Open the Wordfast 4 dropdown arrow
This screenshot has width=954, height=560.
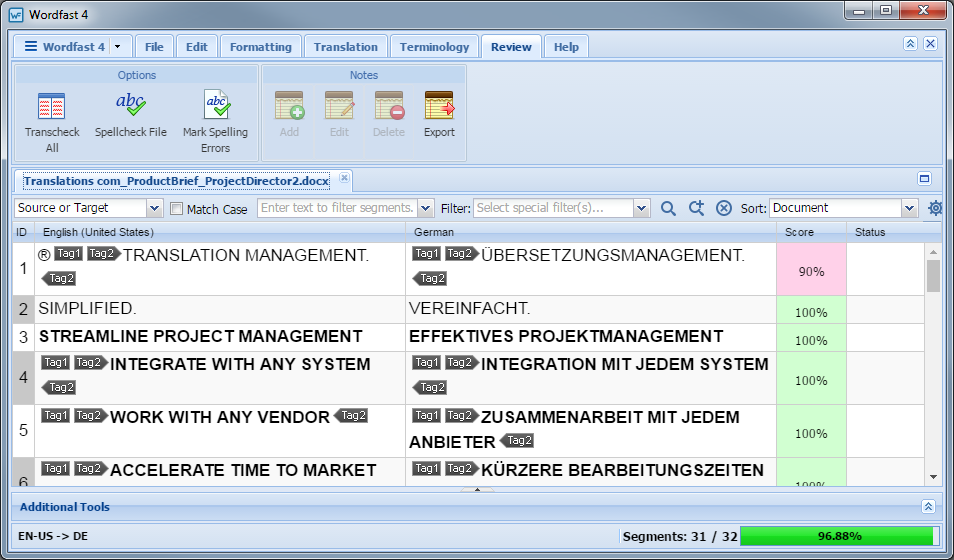pos(118,47)
